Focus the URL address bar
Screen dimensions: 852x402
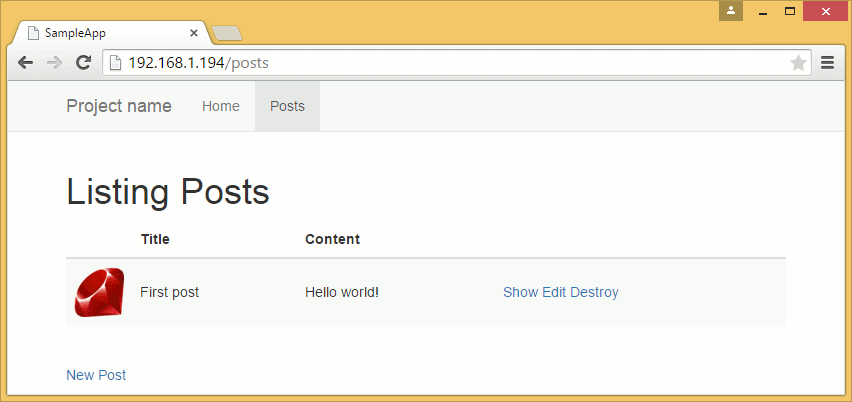coord(450,63)
